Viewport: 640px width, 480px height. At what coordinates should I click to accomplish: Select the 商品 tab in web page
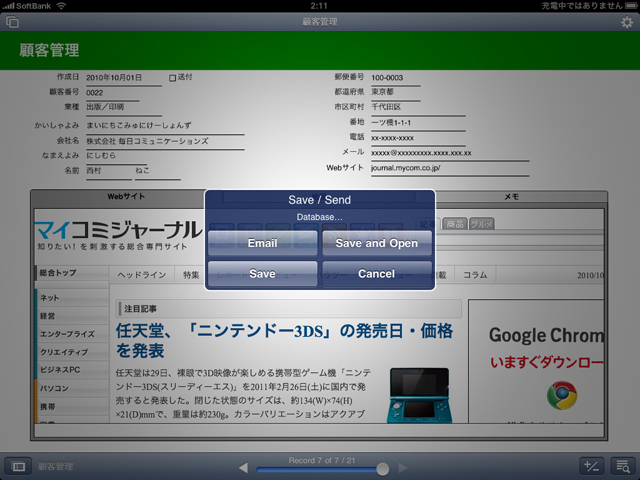click(x=455, y=224)
